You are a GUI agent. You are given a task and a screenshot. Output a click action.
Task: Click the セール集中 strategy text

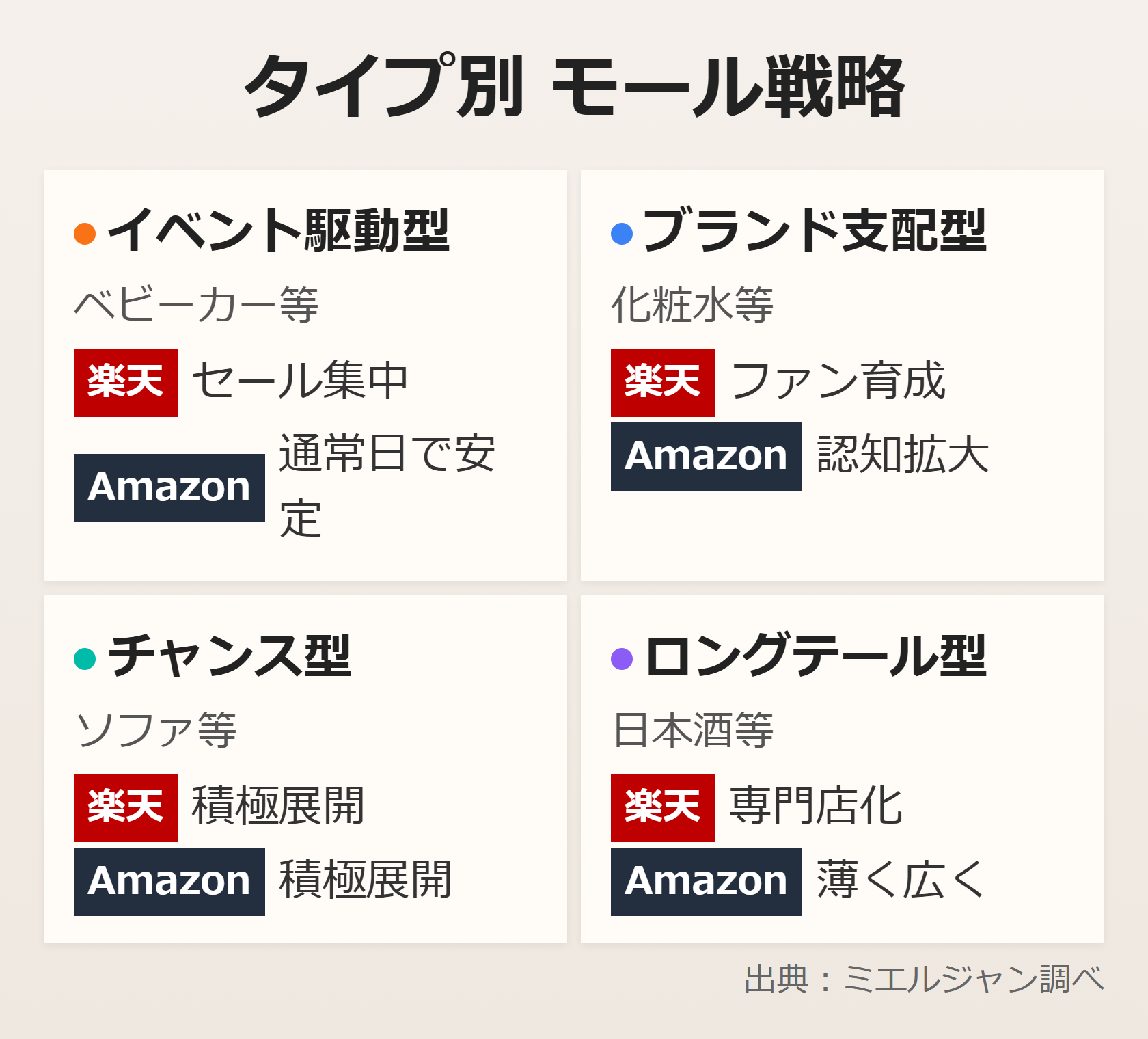point(300,381)
